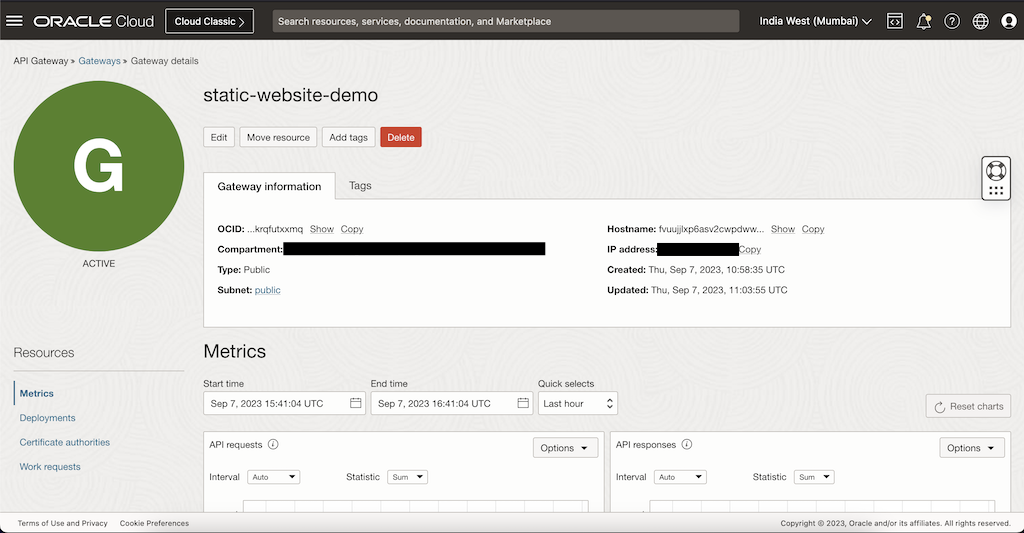Go to Gateways breadcrumb link
This screenshot has height=533, width=1024.
99,61
